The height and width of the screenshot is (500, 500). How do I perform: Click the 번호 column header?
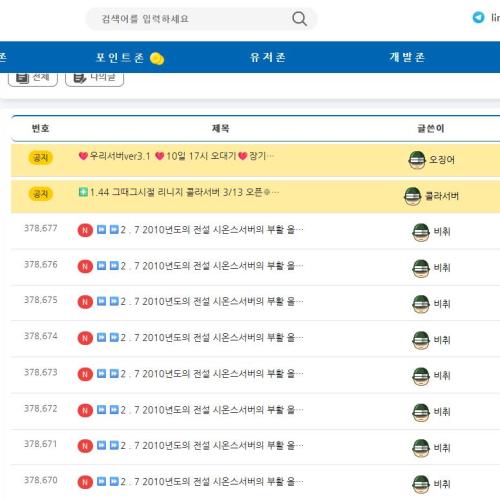tap(41, 129)
